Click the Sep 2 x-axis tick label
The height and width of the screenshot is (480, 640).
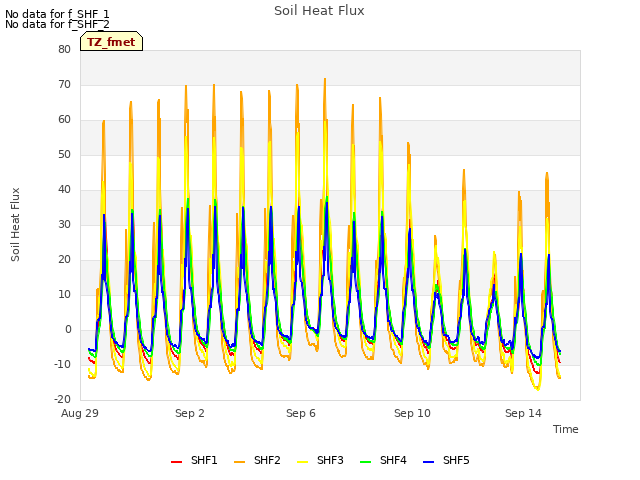point(190,413)
